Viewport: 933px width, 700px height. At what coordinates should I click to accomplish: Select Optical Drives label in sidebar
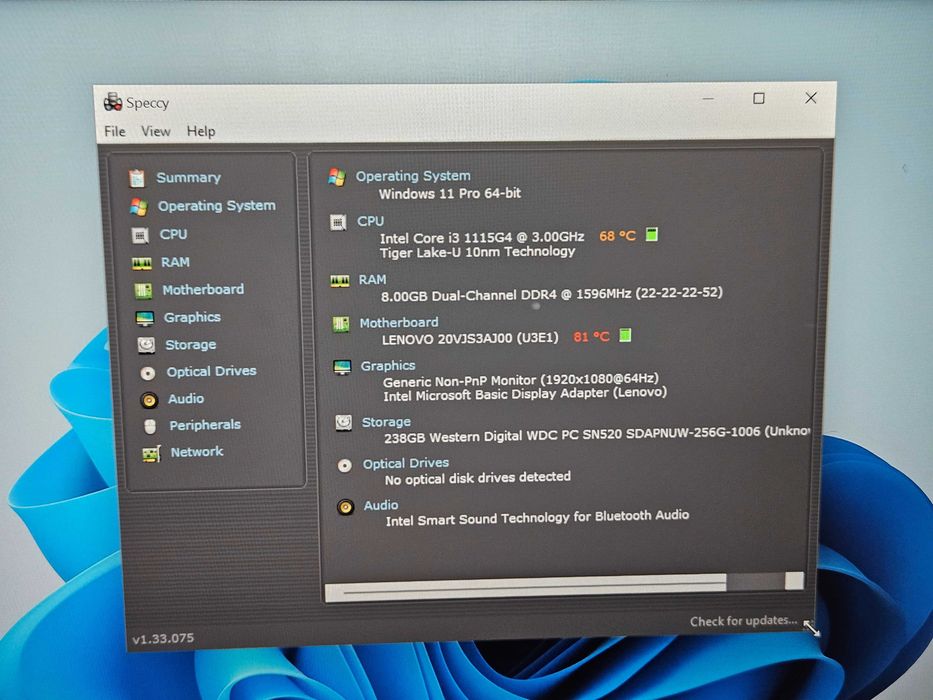(x=211, y=371)
